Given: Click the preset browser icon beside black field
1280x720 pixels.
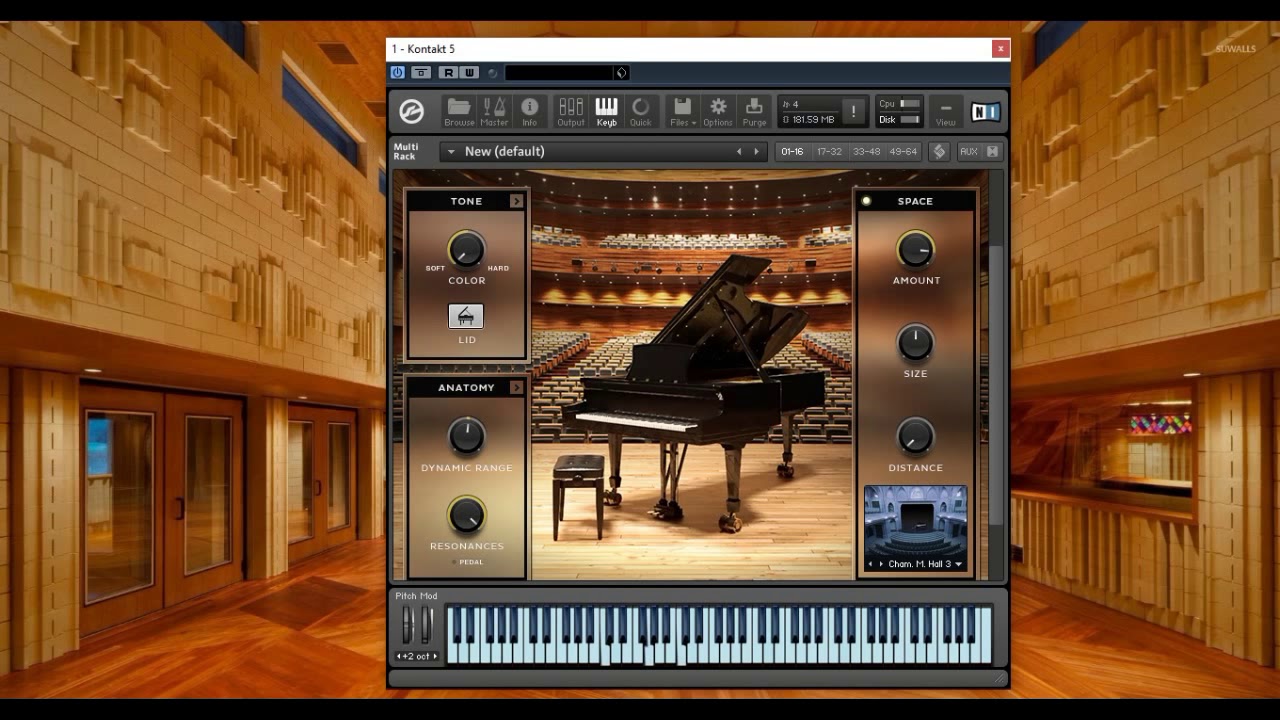Looking at the screenshot, I should click(621, 73).
